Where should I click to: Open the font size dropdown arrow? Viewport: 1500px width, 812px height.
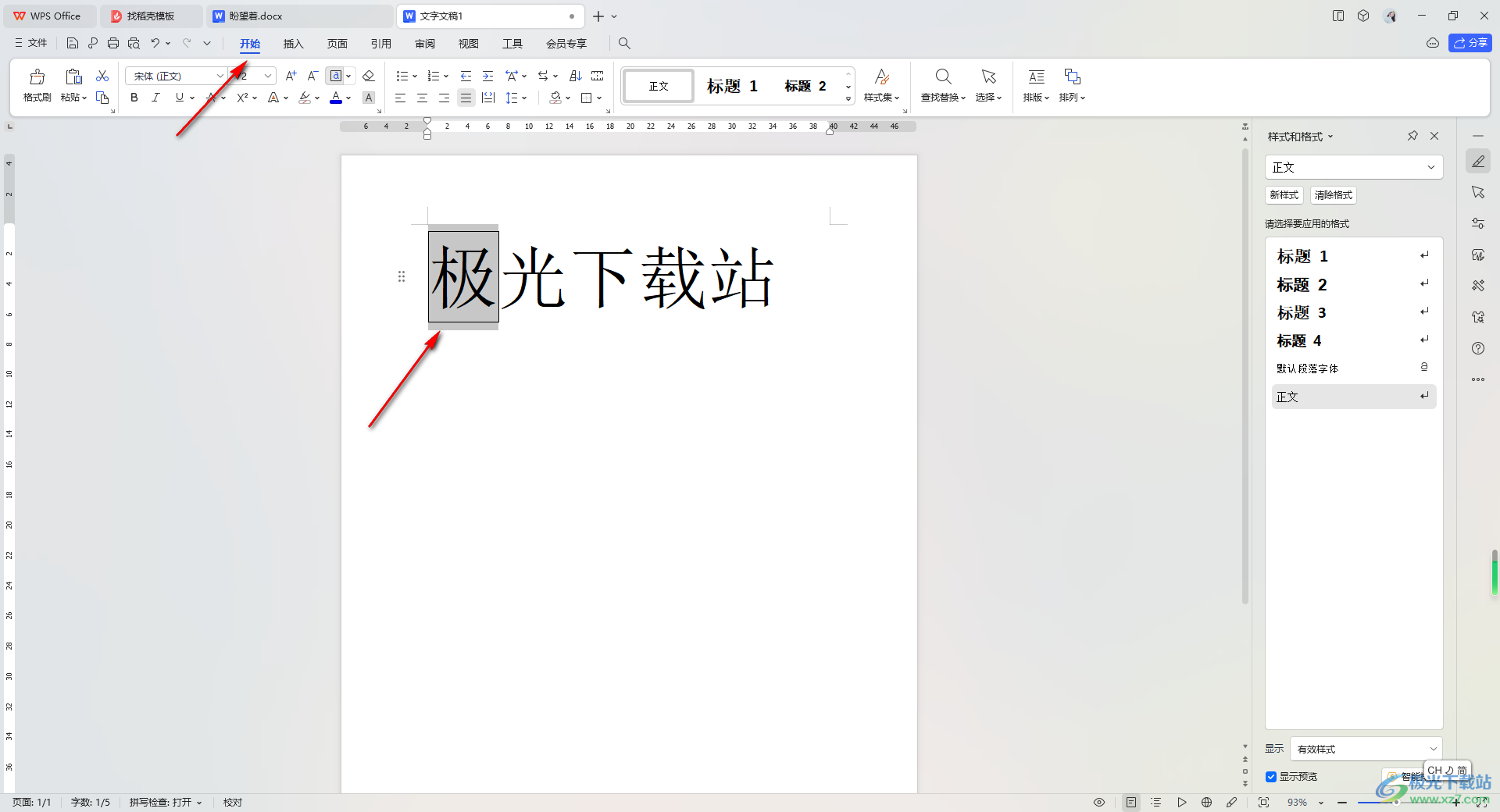pos(268,76)
